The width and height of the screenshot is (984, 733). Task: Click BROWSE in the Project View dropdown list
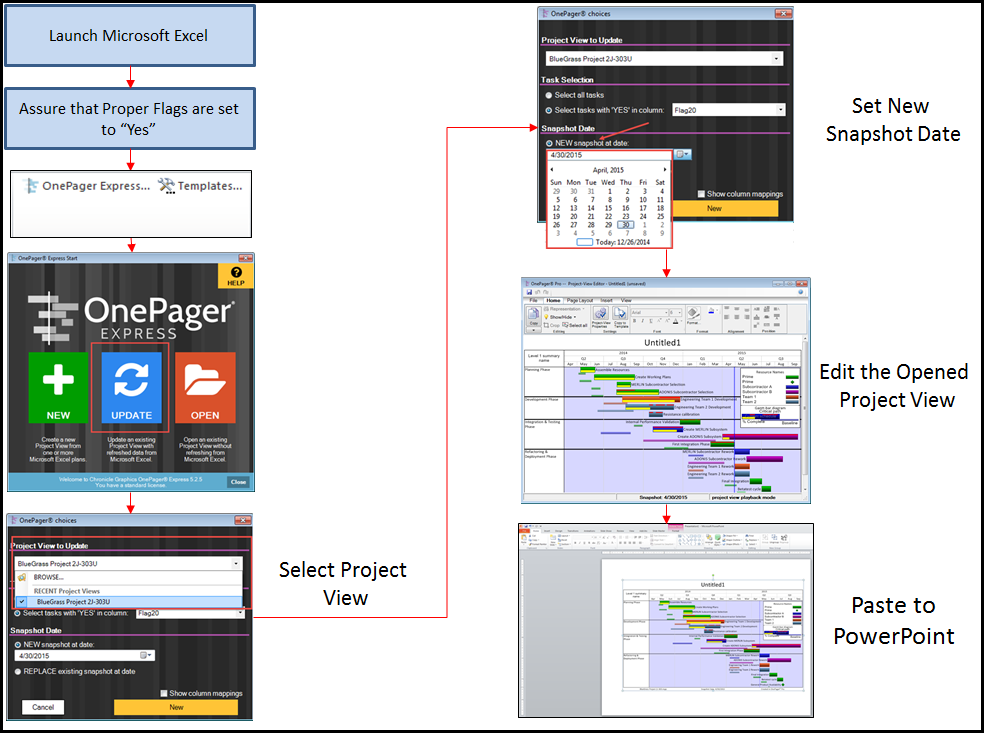point(49,577)
